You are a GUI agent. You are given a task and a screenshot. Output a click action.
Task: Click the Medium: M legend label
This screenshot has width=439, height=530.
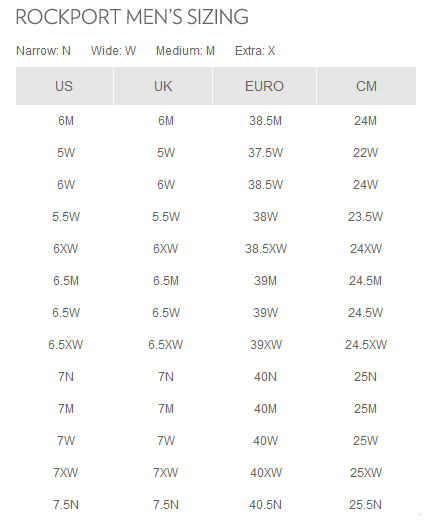(185, 51)
